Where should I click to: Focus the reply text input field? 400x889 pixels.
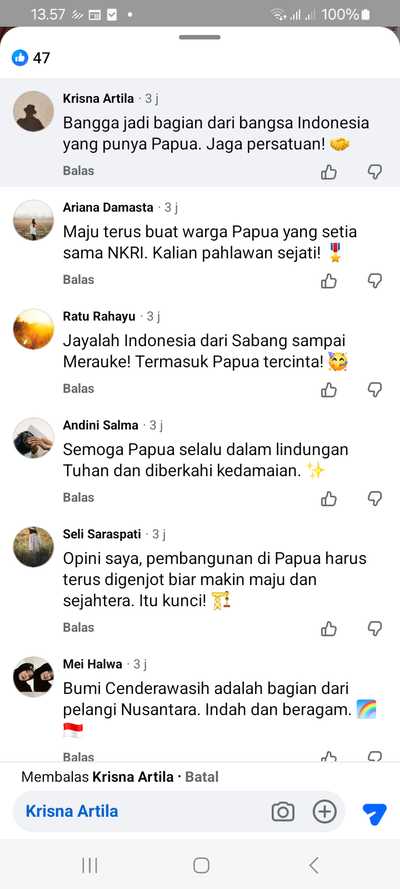coord(142,811)
